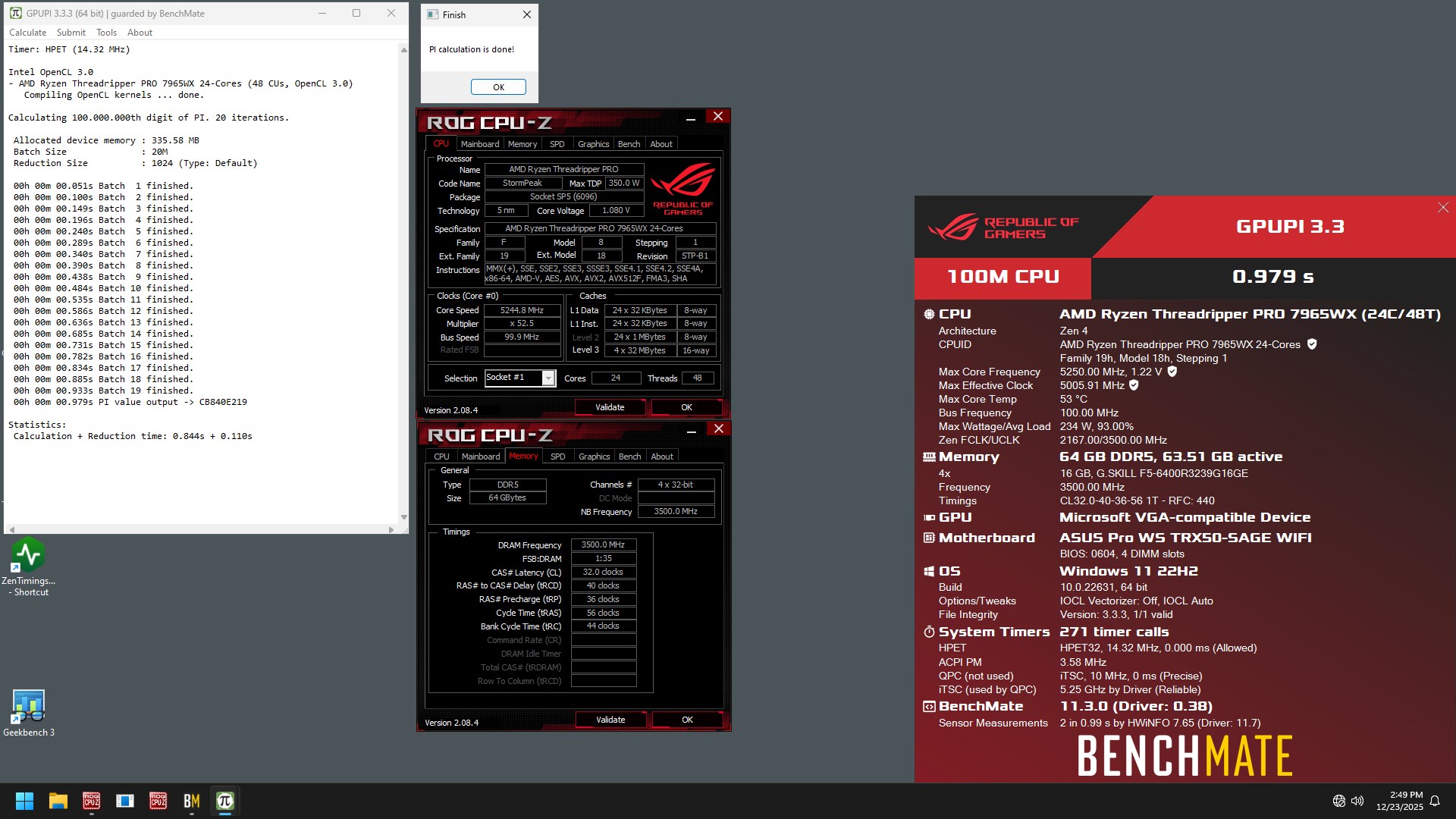Click the DRAM Frequency 3500.0 MHz field
Screen dimensions: 1456x819
click(x=603, y=545)
